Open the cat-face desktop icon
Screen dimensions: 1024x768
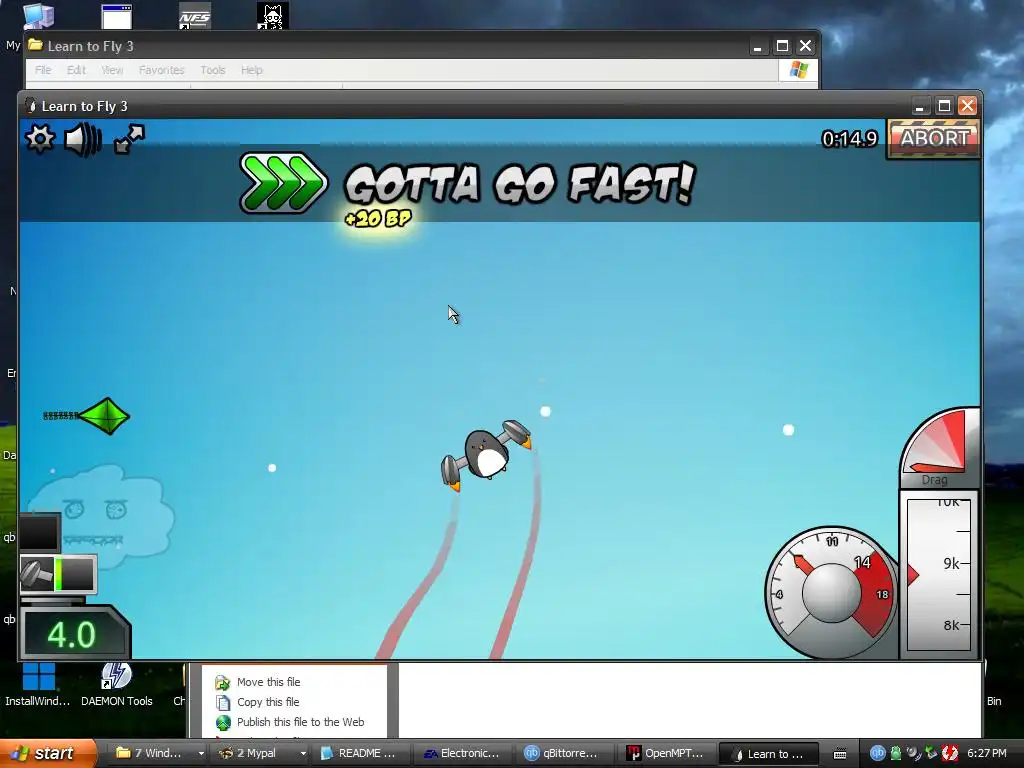click(272, 16)
